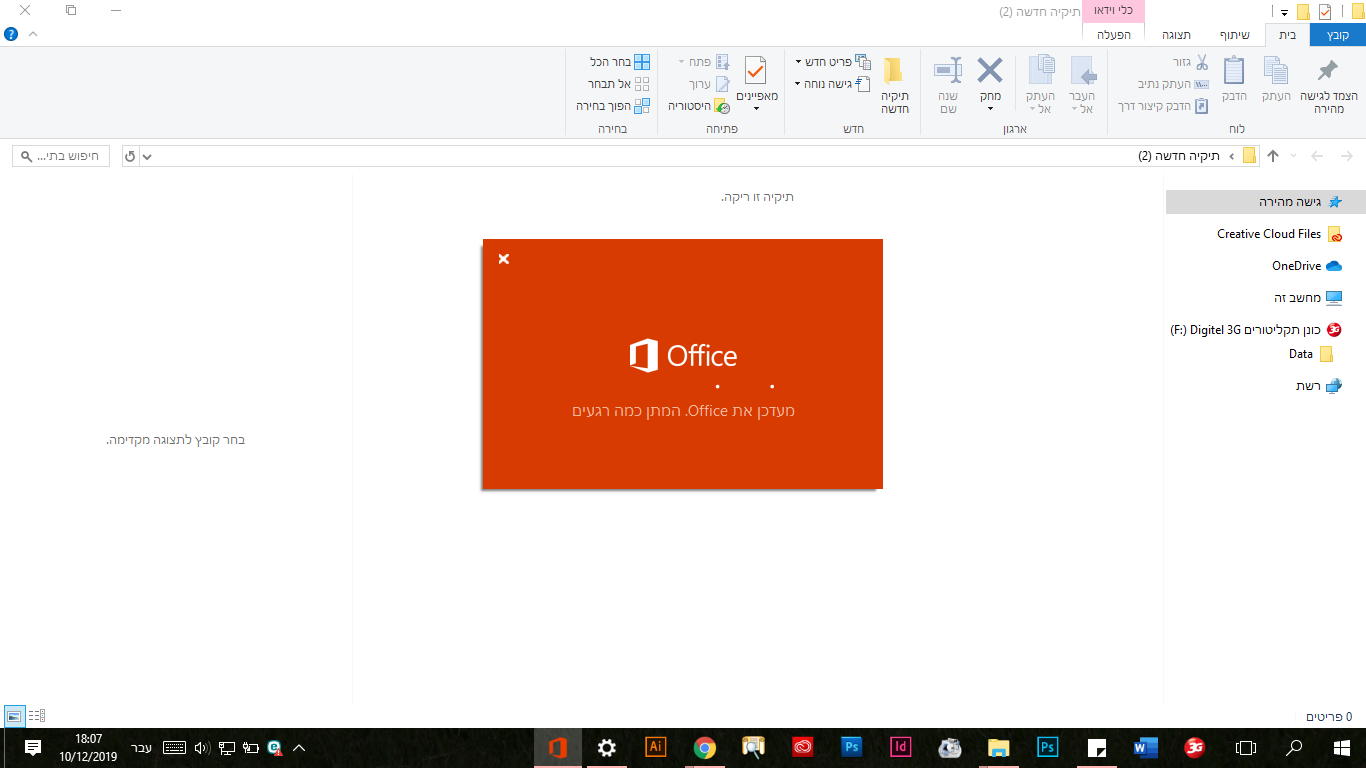The height and width of the screenshot is (768, 1366).
Task: Open Creative Cloud Files in the navigation pane
Action: [1279, 234]
